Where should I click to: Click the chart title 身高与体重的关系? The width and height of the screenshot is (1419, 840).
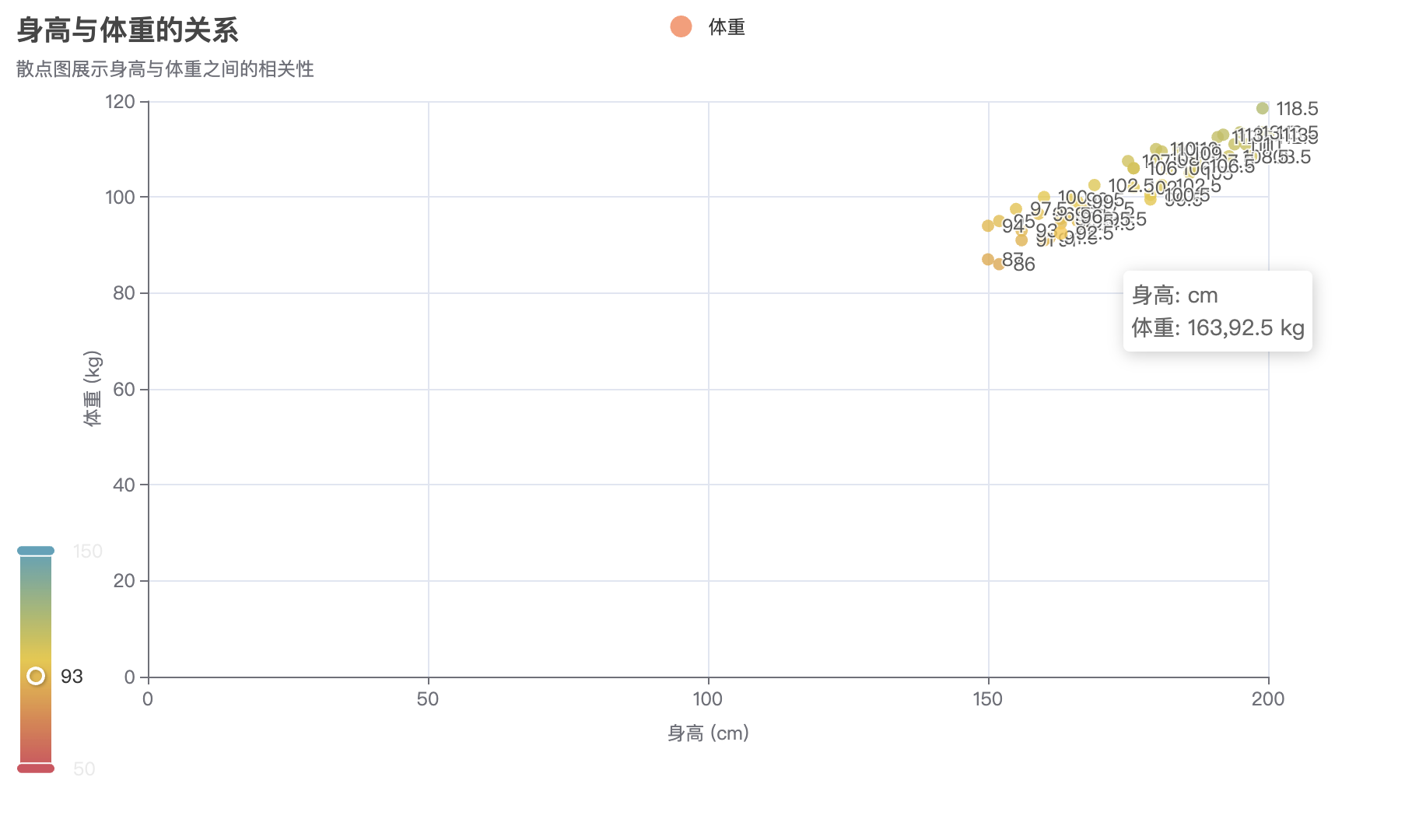(x=128, y=30)
